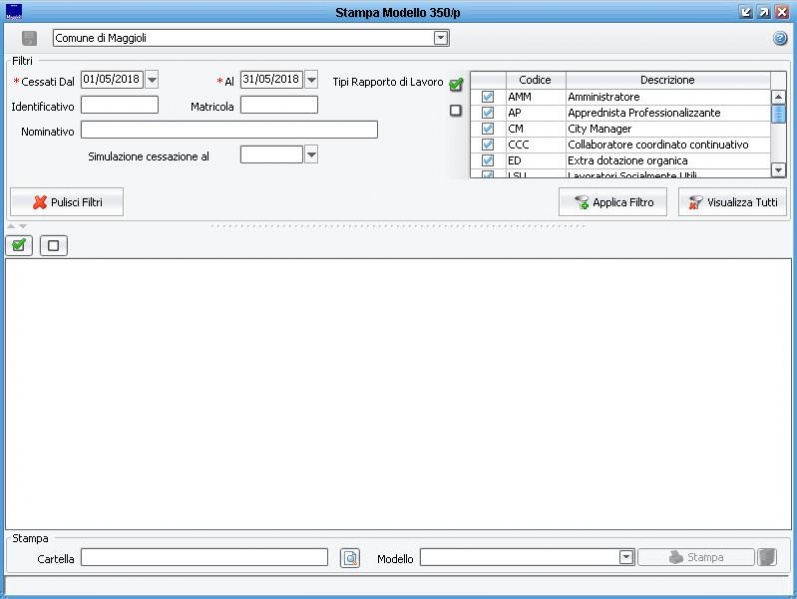
Task: Click the Maggioli application logo icon
Action: tap(13, 12)
